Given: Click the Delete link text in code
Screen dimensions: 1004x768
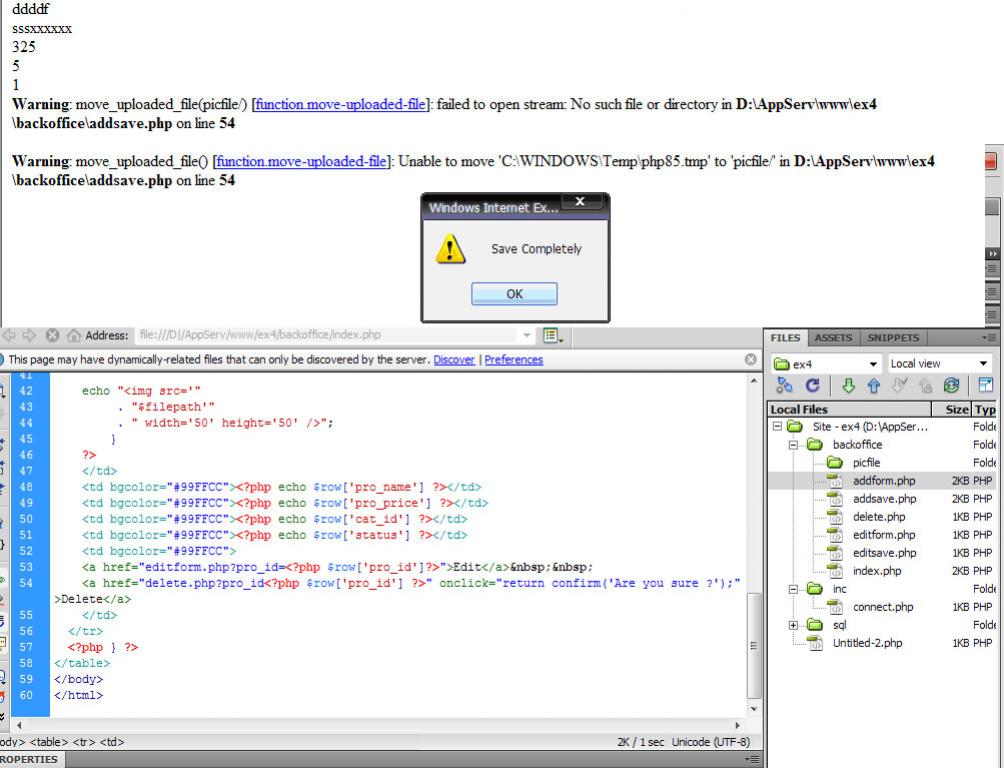Looking at the screenshot, I should coord(81,599).
